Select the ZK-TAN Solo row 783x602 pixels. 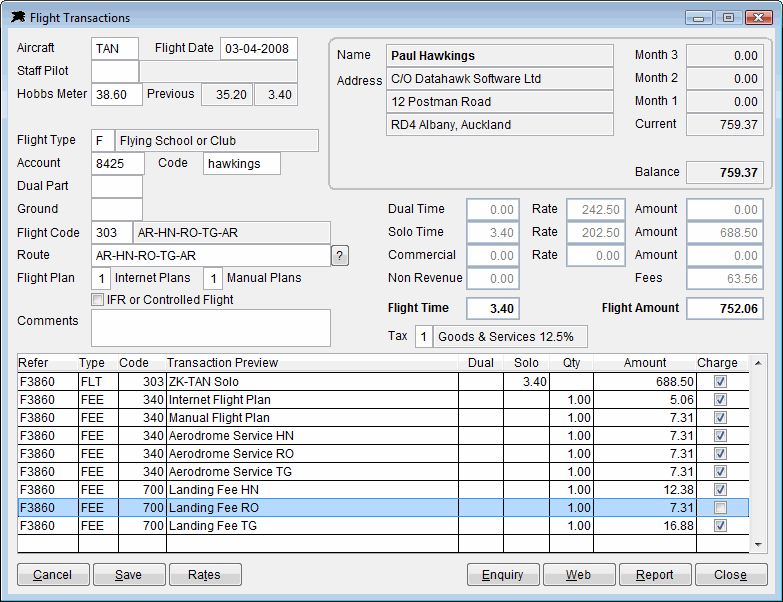coord(383,382)
